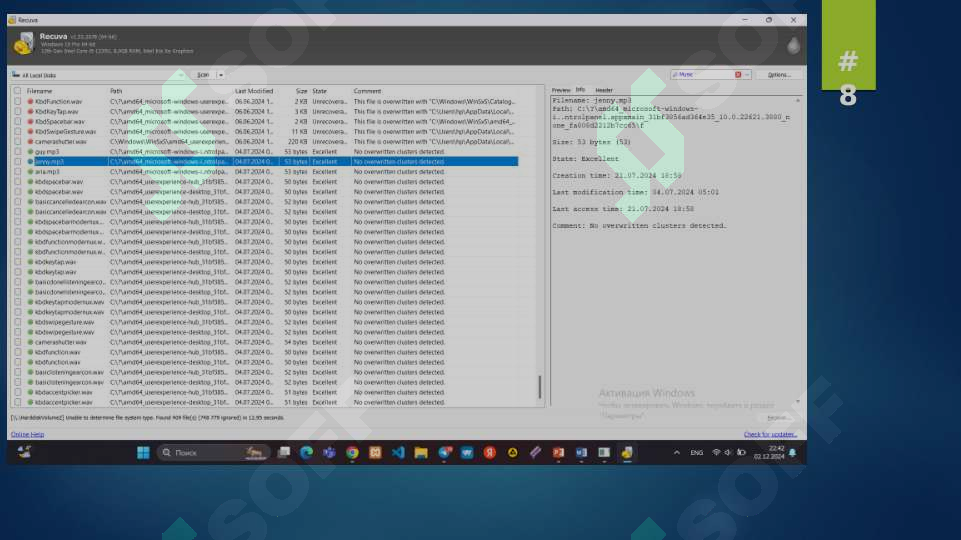Click the status dot of highlighted jenny.mp3 row
The image size is (961, 540).
point(30,162)
